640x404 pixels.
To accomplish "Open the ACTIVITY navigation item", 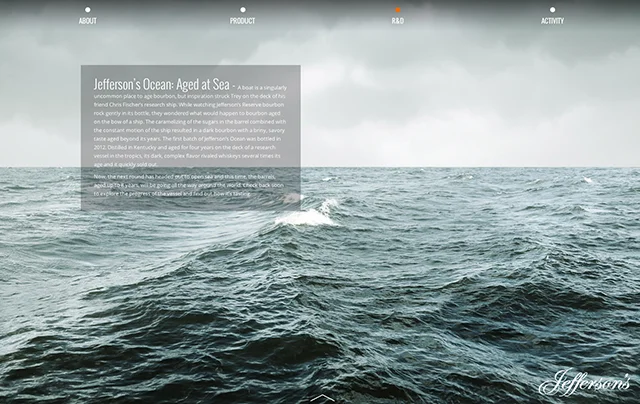I will pos(552,21).
